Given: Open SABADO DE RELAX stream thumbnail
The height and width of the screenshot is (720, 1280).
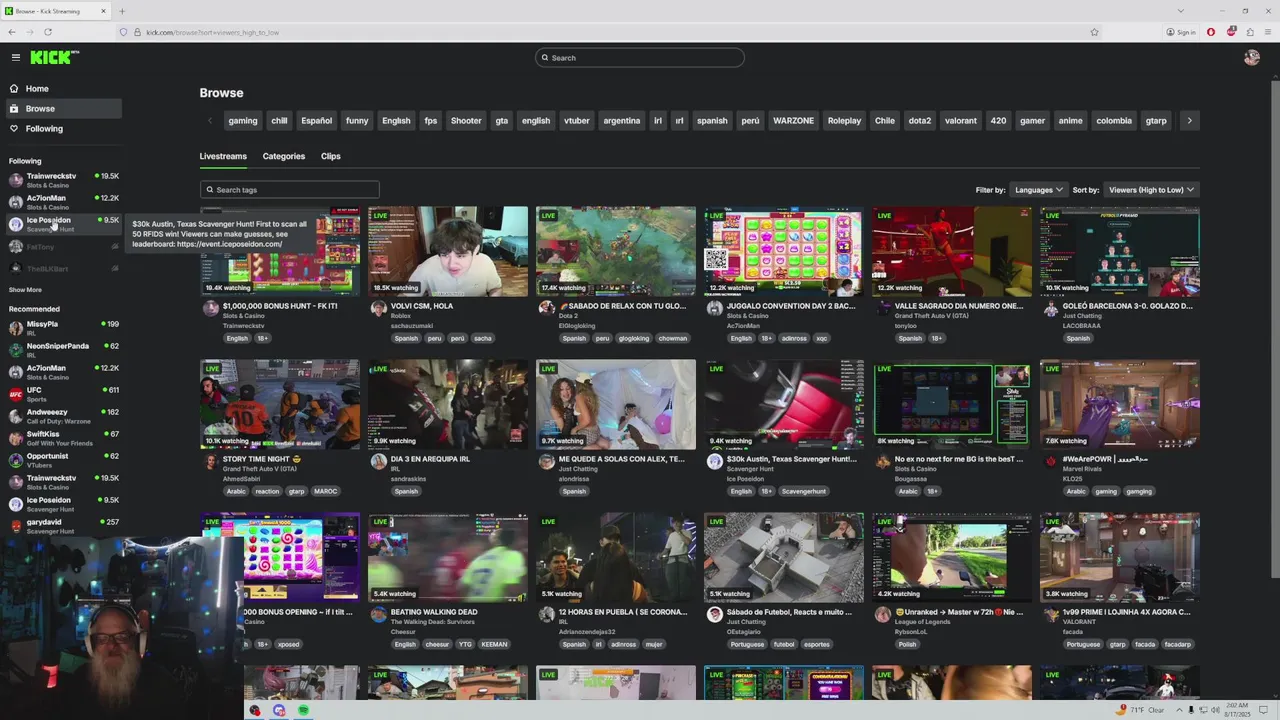Looking at the screenshot, I should pyautogui.click(x=616, y=251).
